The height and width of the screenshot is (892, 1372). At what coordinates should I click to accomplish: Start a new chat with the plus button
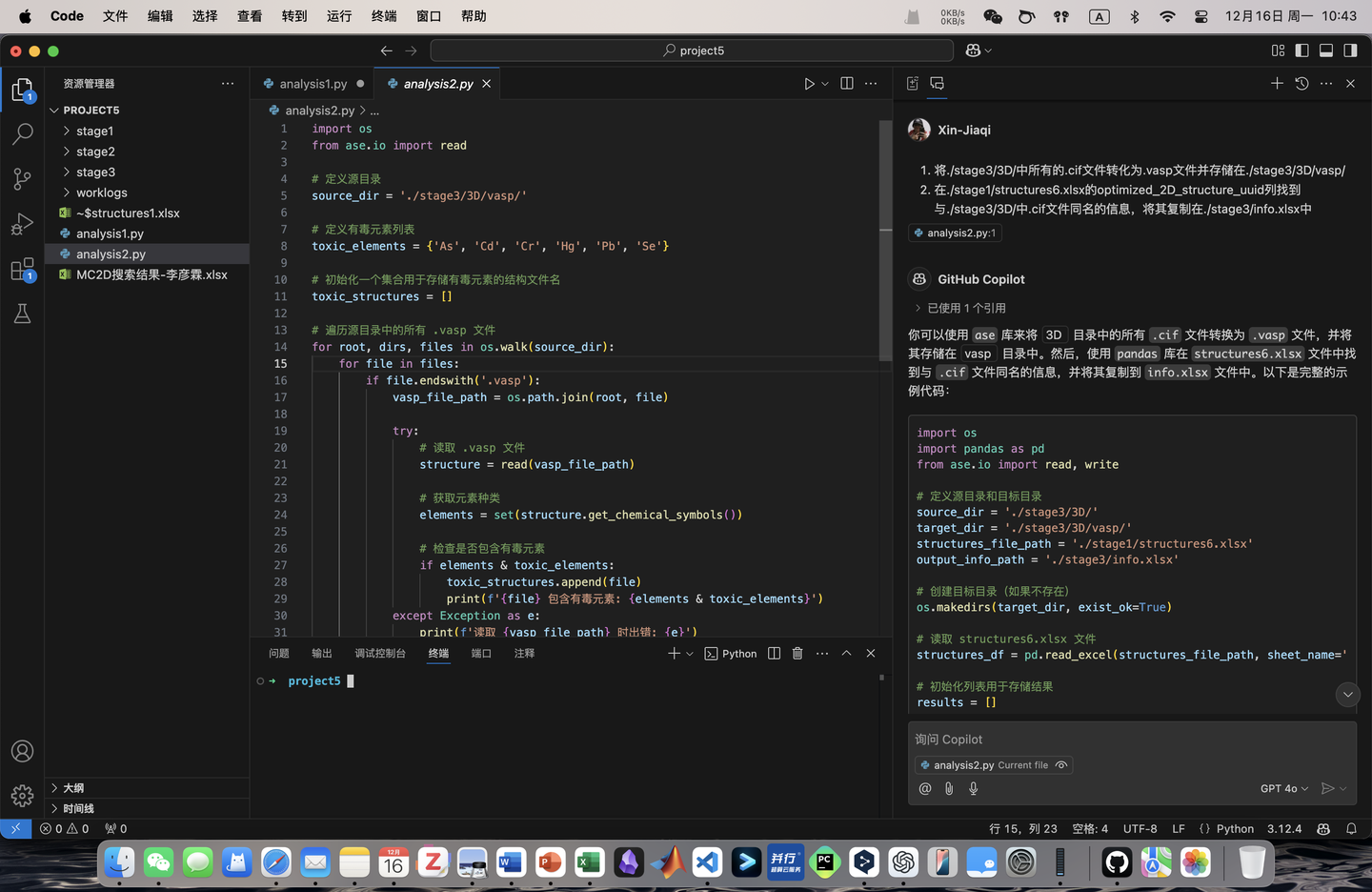click(1277, 83)
